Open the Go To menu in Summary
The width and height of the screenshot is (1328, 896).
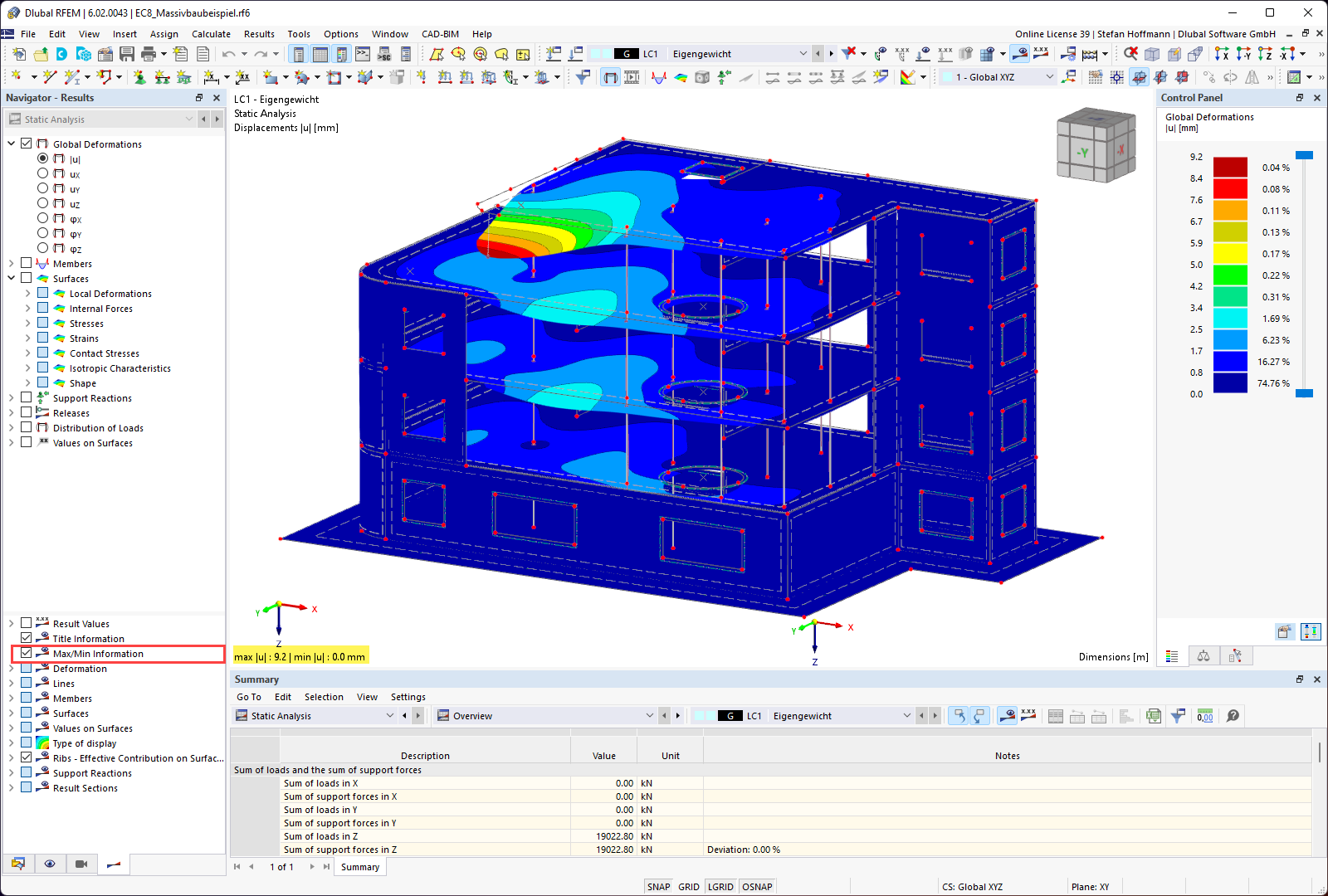(249, 697)
